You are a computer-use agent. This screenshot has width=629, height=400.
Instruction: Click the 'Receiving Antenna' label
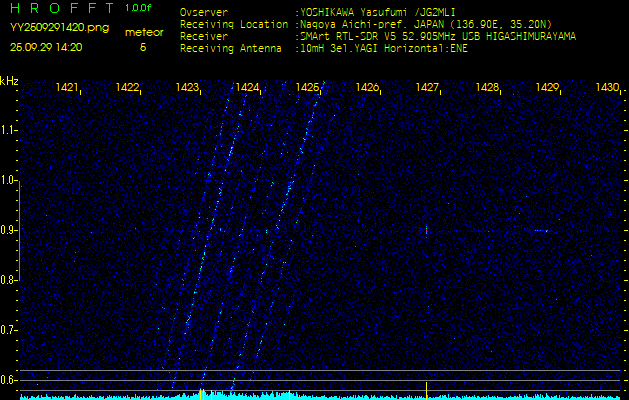coord(231,49)
